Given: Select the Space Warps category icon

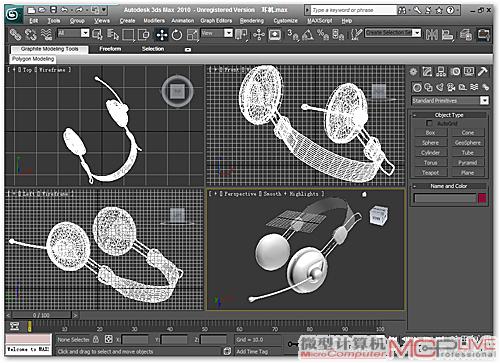Looking at the screenshot, I should pos(474,87).
